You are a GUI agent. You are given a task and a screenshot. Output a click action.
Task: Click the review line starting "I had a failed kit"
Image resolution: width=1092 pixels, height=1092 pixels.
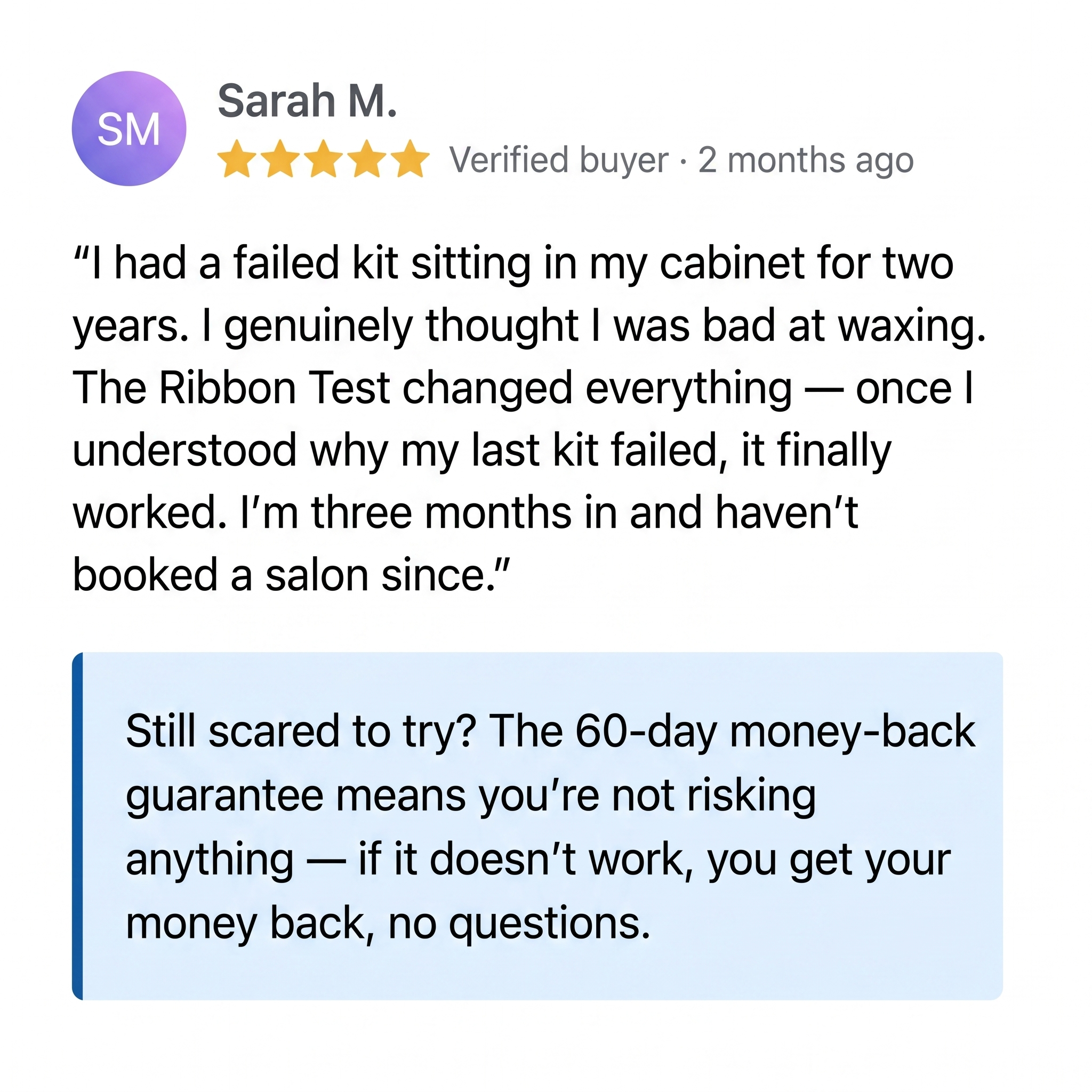[x=513, y=264]
